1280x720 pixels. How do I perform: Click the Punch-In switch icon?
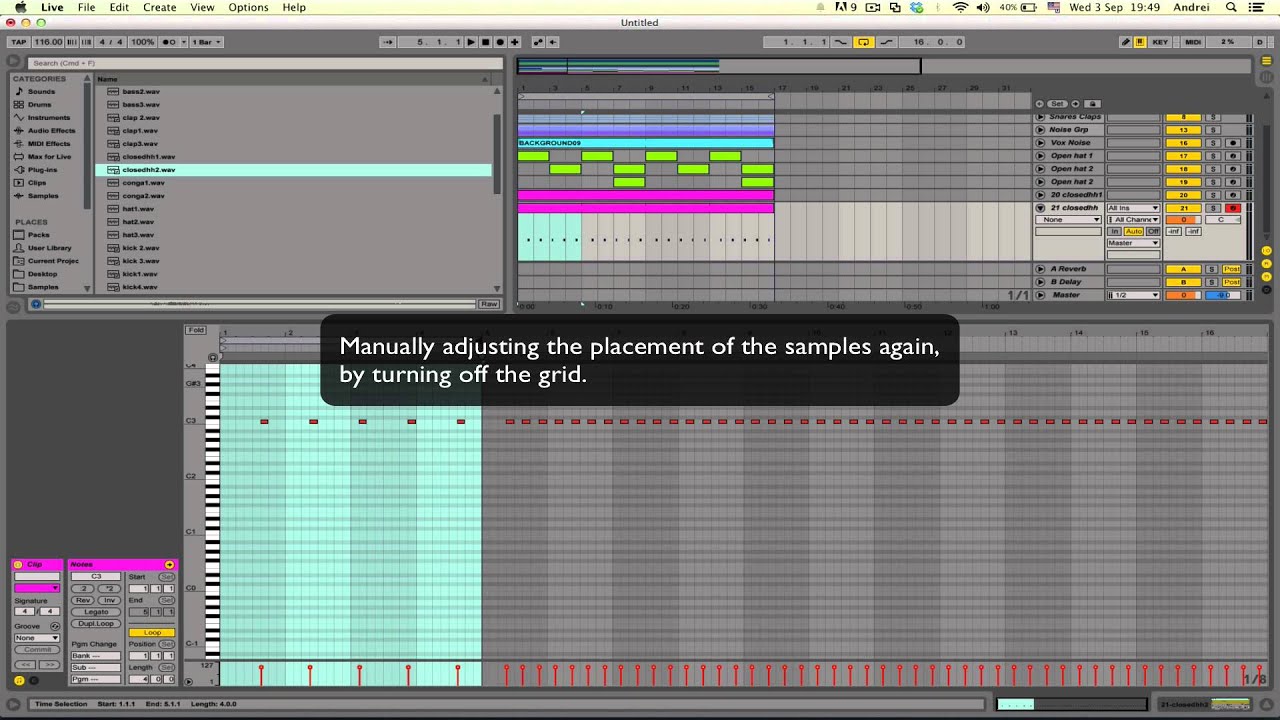point(841,42)
